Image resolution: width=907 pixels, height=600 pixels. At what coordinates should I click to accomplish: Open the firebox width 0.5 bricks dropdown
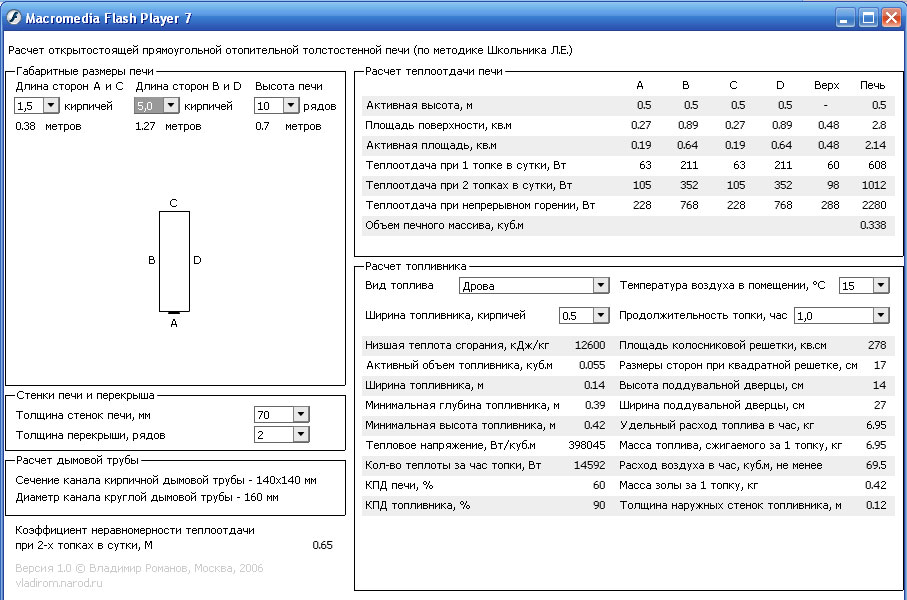tap(601, 315)
